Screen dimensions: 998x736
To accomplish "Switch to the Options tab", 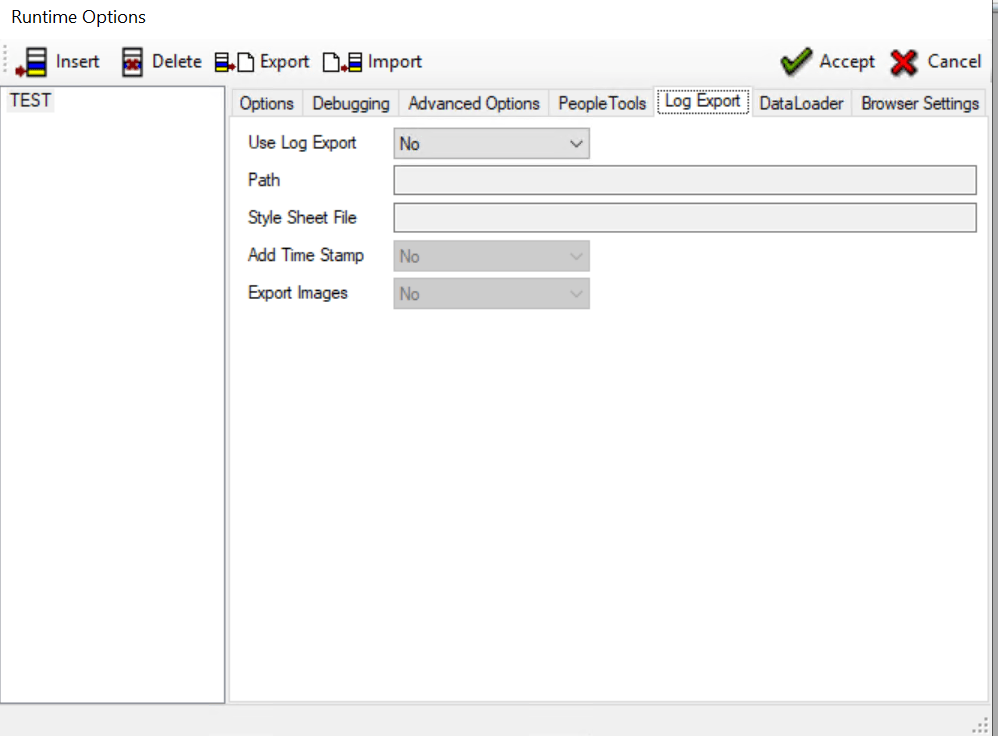I will tap(266, 102).
